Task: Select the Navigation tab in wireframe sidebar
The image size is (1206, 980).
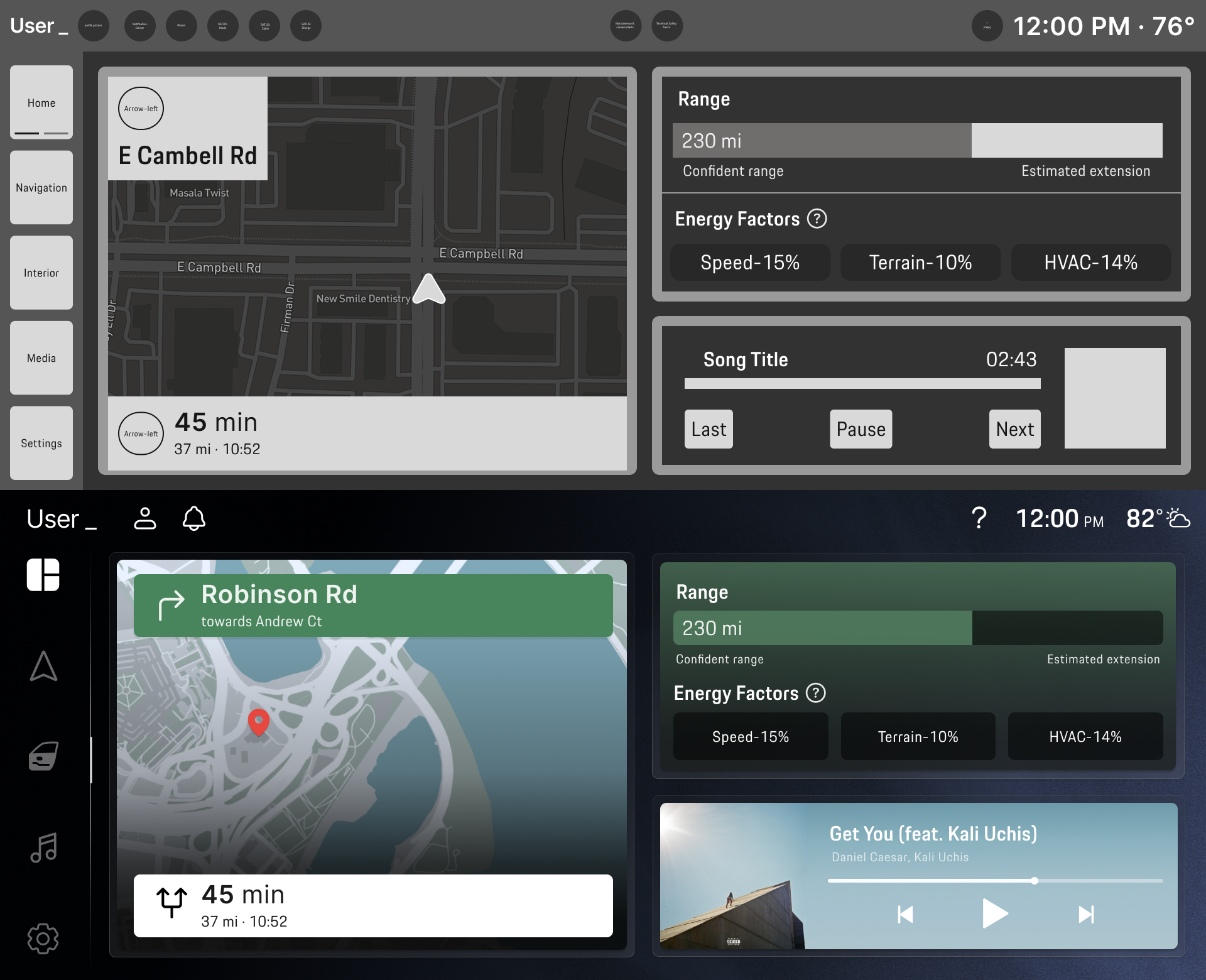Action: click(x=41, y=188)
